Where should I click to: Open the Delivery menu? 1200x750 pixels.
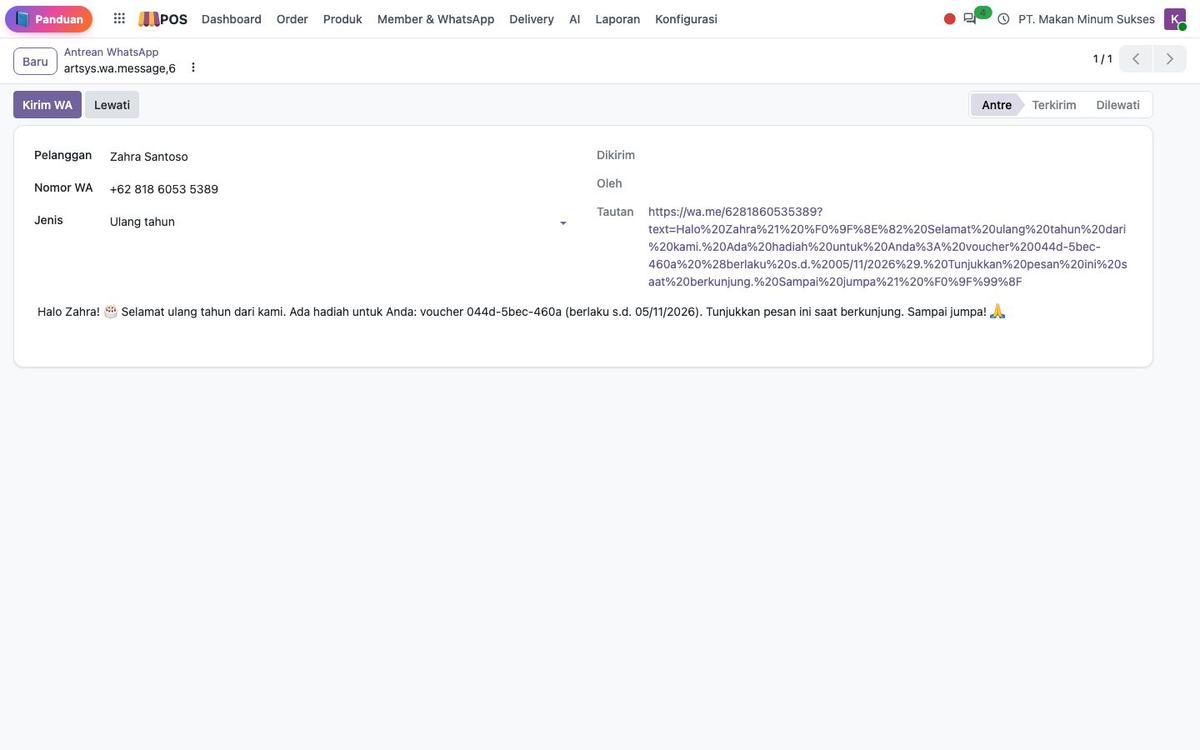531,19
